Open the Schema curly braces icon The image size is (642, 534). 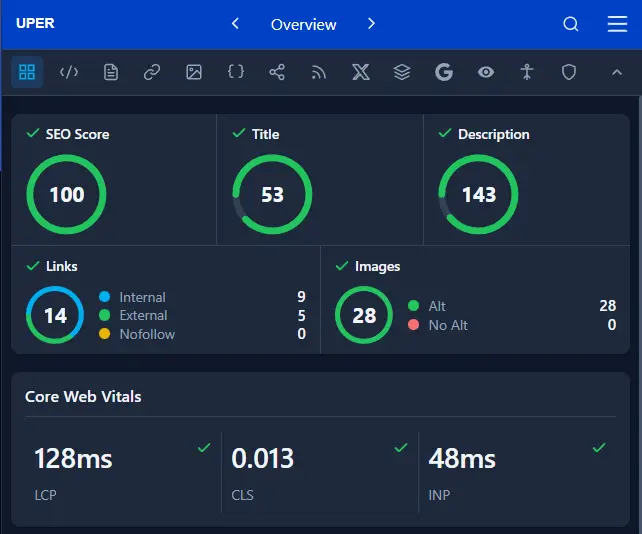(x=235, y=72)
